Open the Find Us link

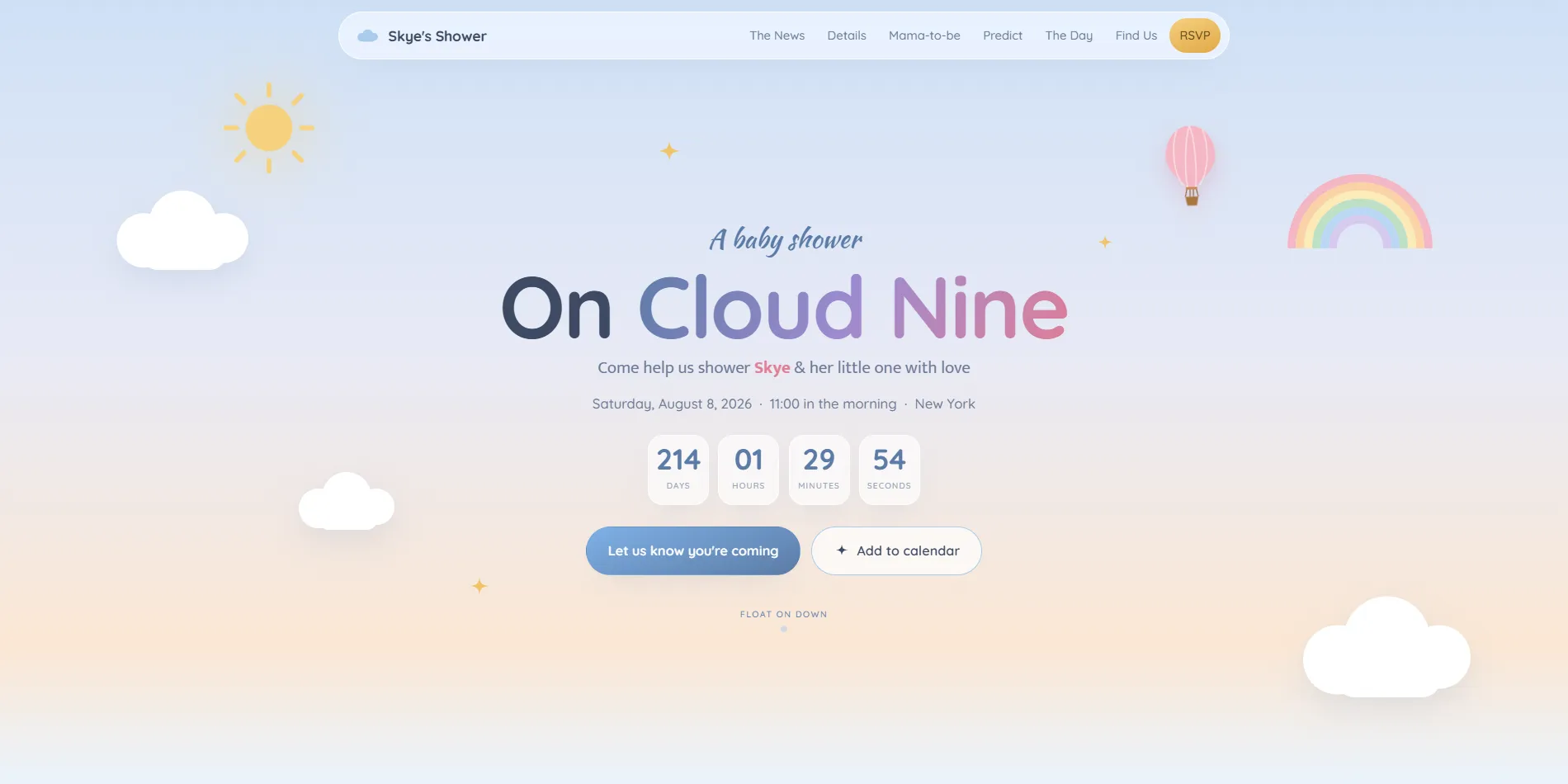[x=1136, y=35]
